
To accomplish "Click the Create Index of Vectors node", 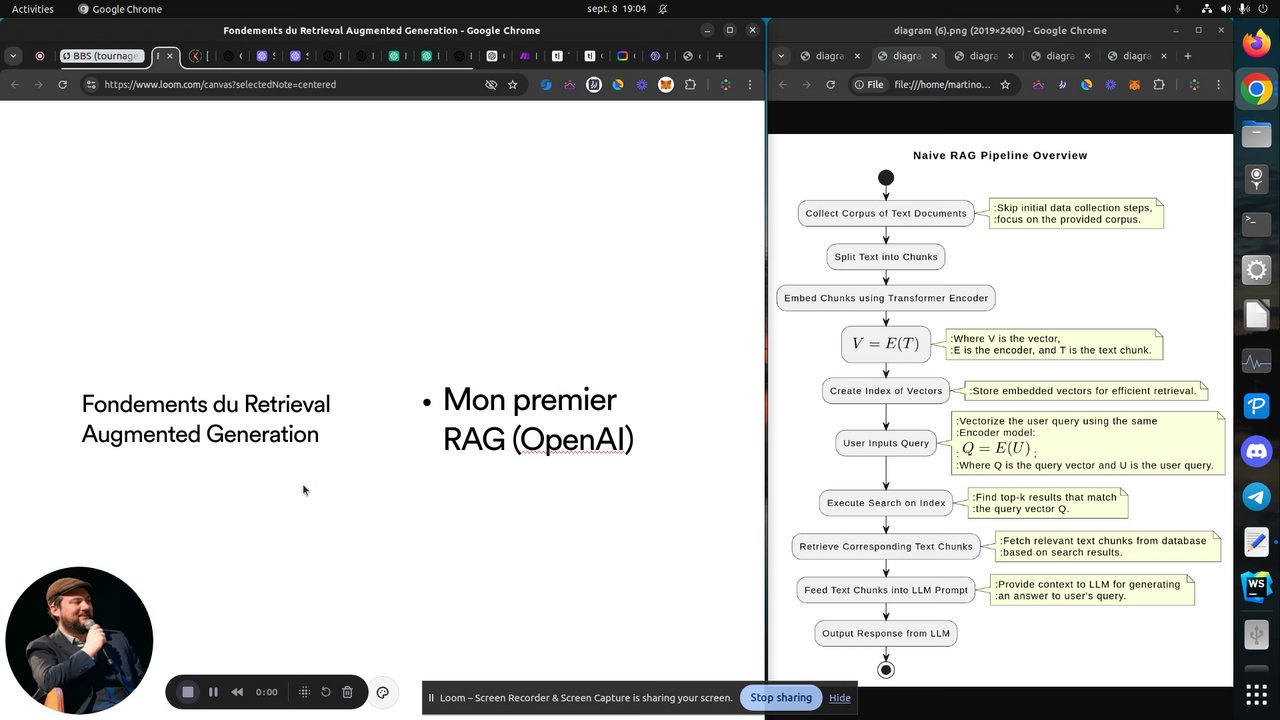I will coord(886,391).
